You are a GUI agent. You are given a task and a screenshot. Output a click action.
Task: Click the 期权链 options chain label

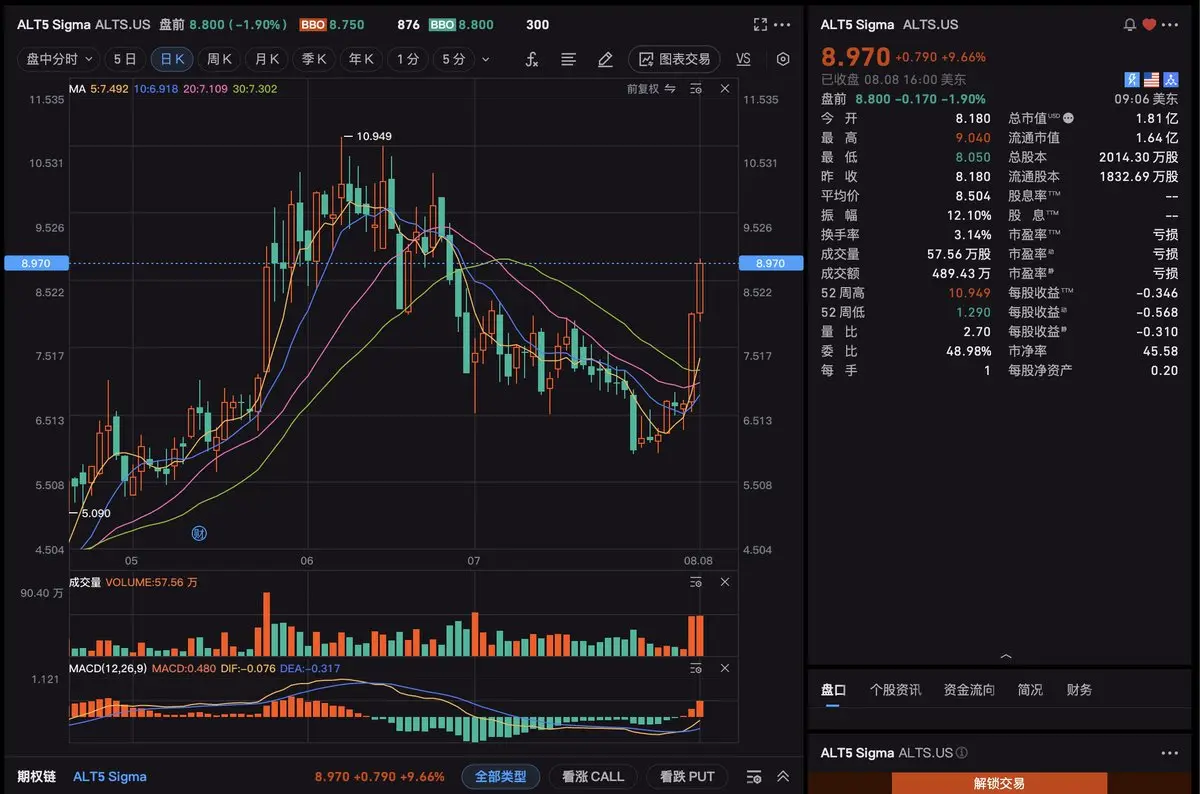pyautogui.click(x=36, y=776)
